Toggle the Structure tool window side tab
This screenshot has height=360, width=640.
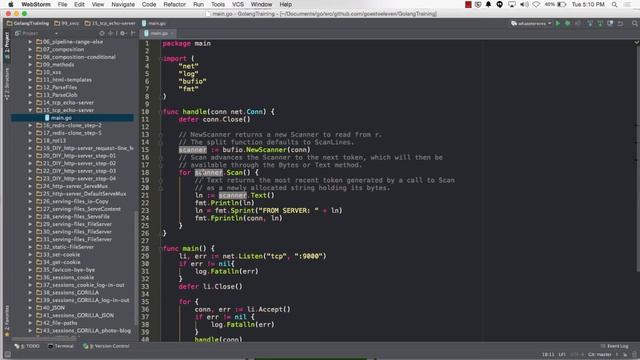coord(7,84)
